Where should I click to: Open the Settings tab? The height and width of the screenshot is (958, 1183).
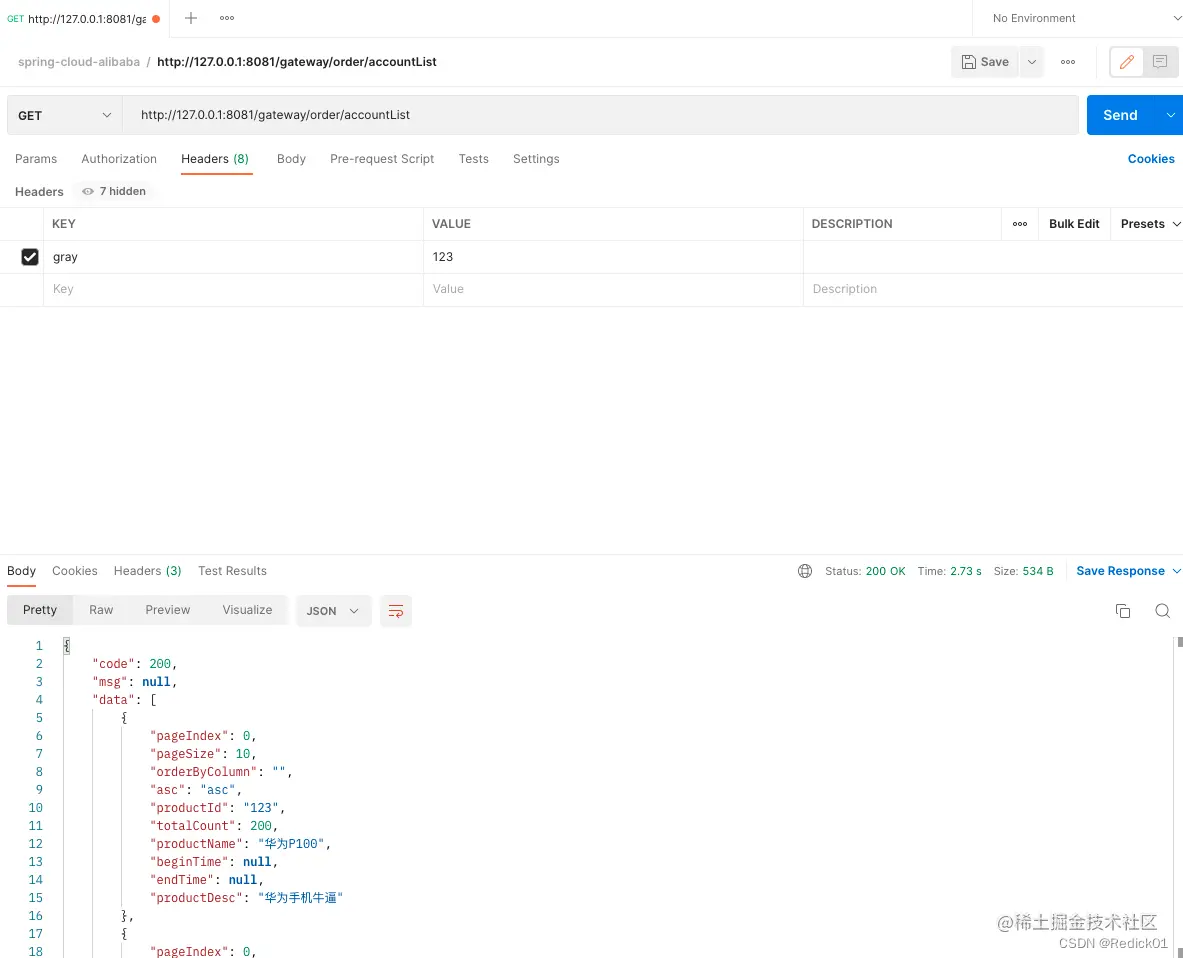click(536, 159)
